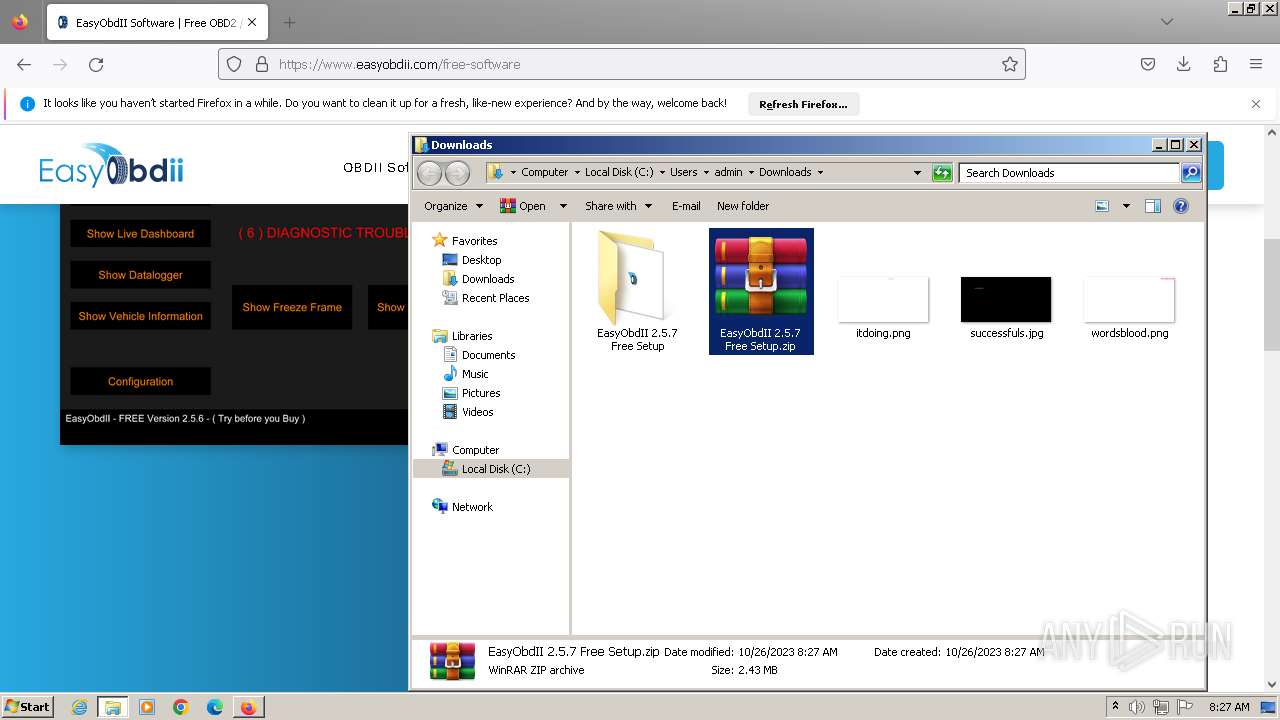1280x720 pixels.
Task: Click Show Freeze Frame on the webpage
Action: 292,307
